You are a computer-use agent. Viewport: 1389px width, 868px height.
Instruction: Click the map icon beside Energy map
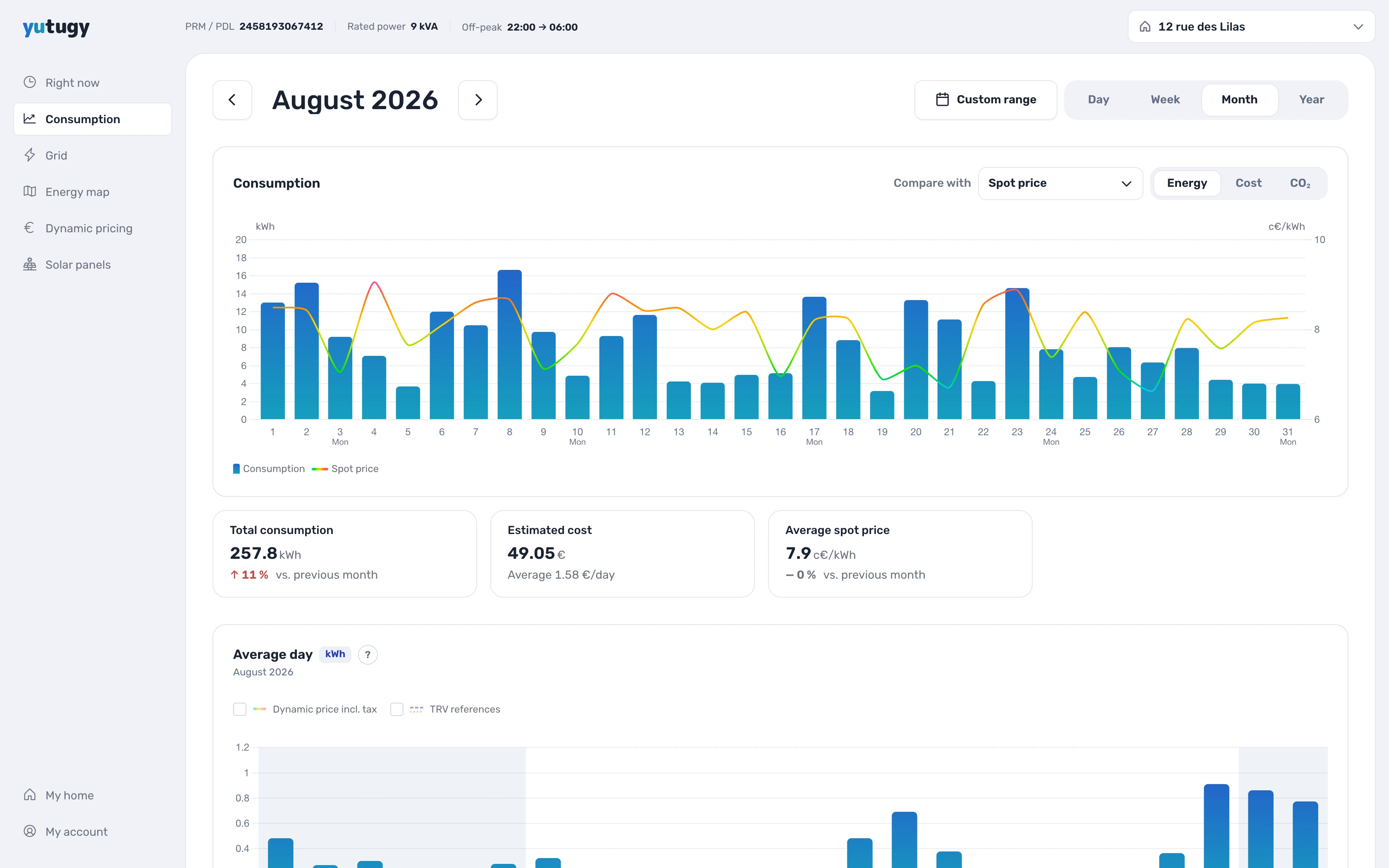[x=30, y=191]
